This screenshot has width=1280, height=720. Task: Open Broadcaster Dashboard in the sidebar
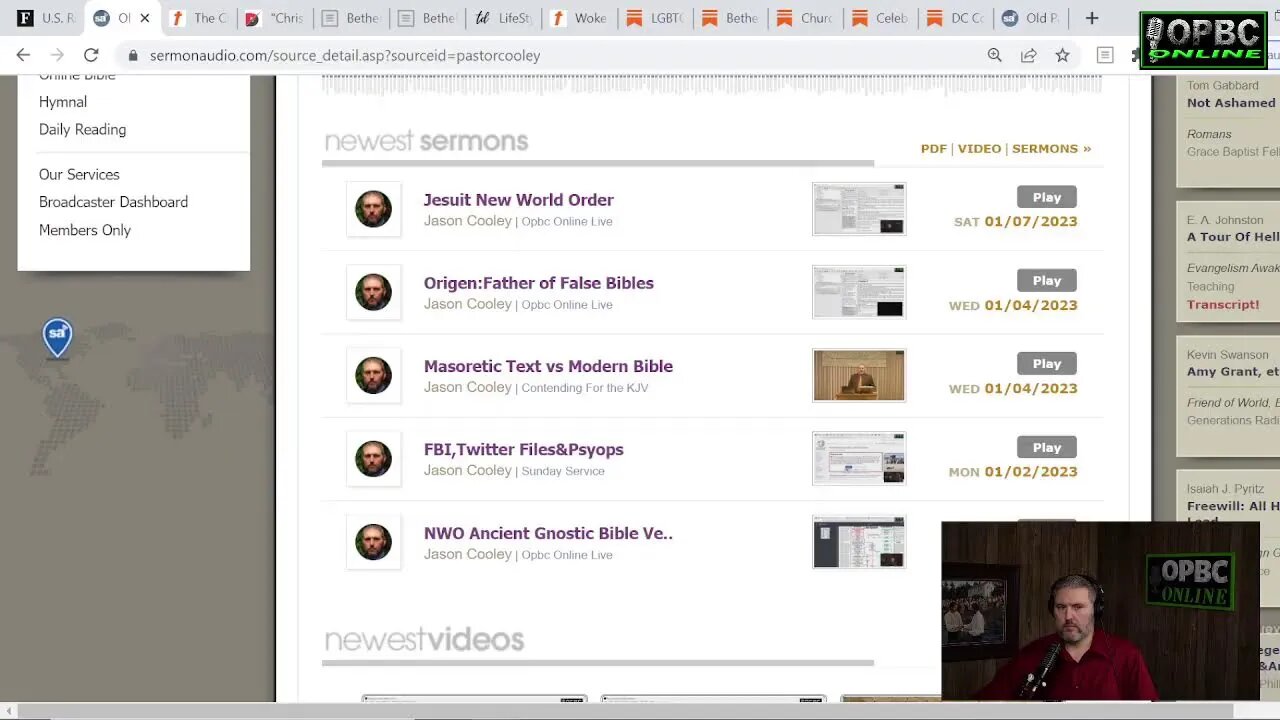coord(113,202)
